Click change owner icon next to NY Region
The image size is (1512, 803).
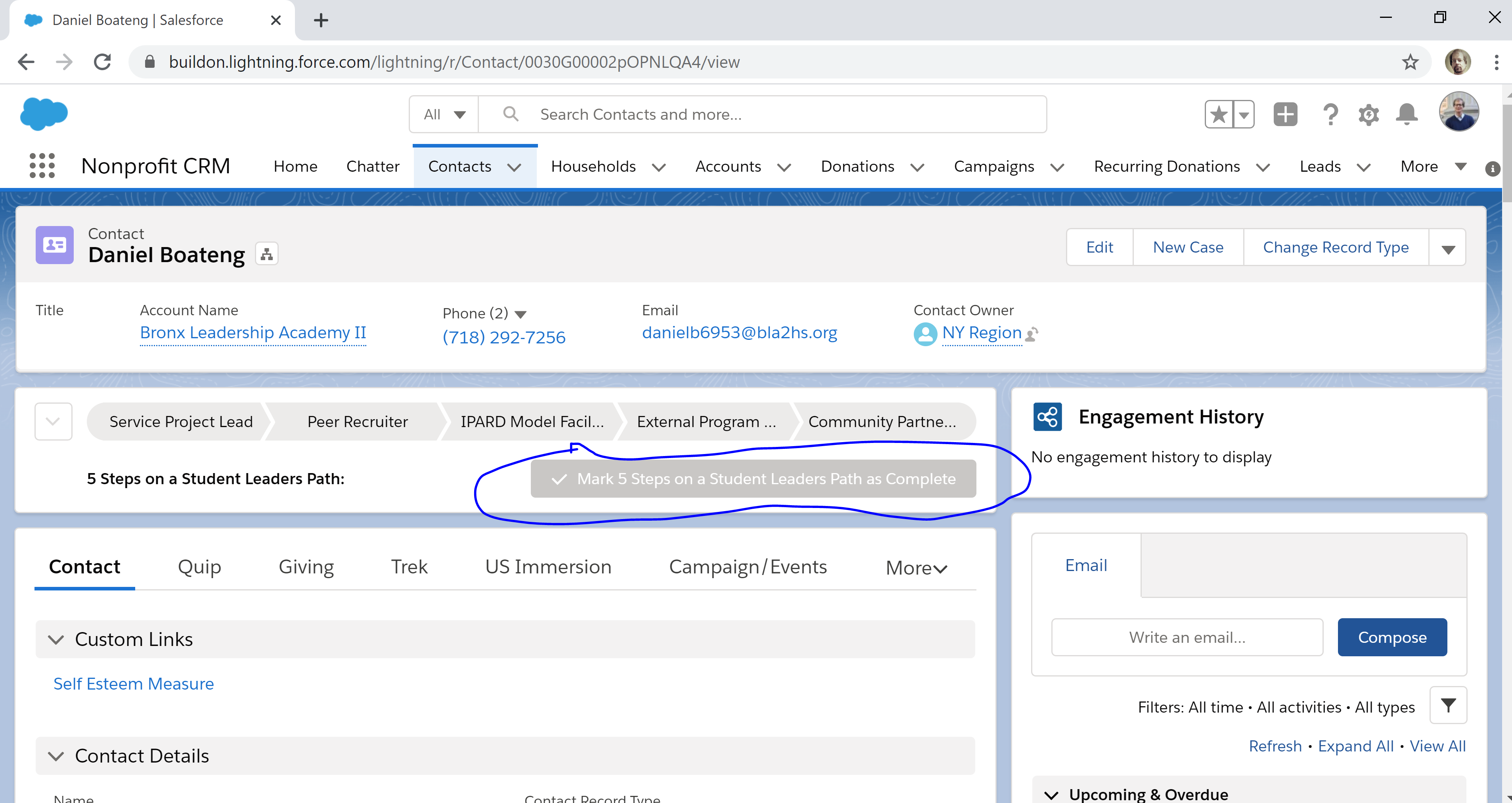coord(1032,334)
